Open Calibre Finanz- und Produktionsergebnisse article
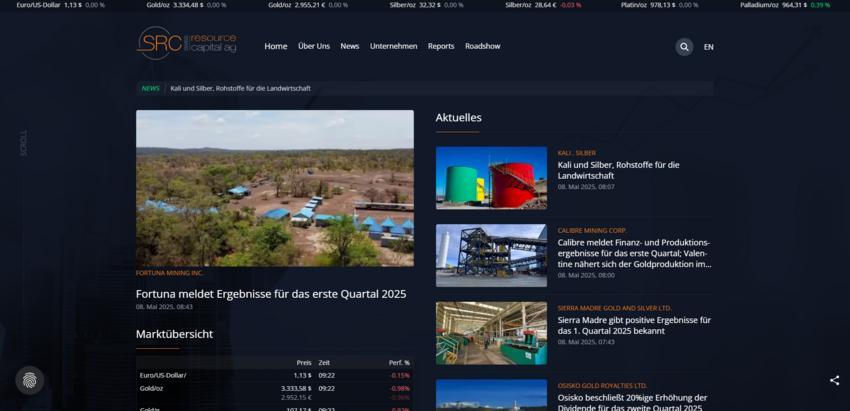 pyautogui.click(x=634, y=253)
